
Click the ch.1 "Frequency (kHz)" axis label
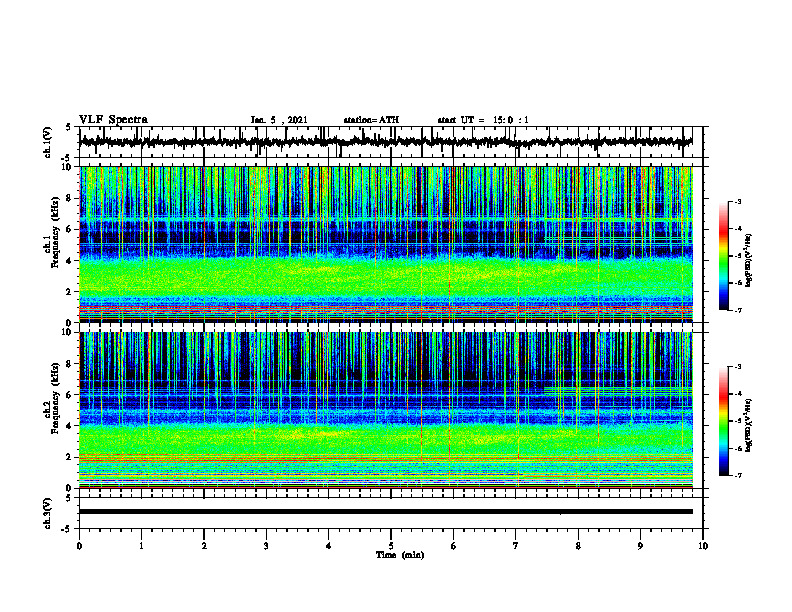coord(55,233)
